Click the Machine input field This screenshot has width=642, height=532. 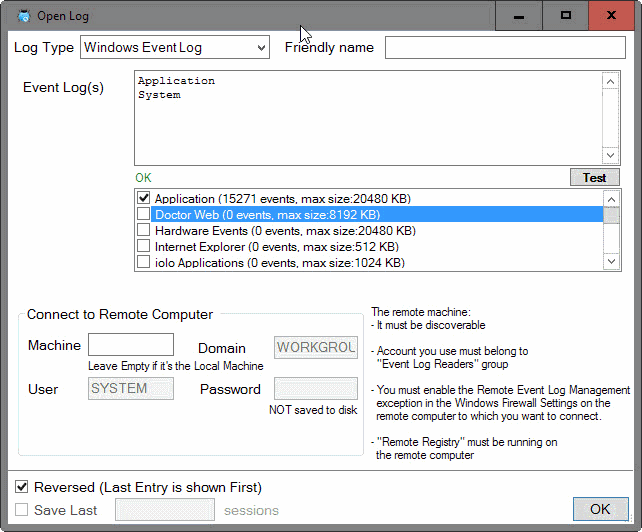131,344
